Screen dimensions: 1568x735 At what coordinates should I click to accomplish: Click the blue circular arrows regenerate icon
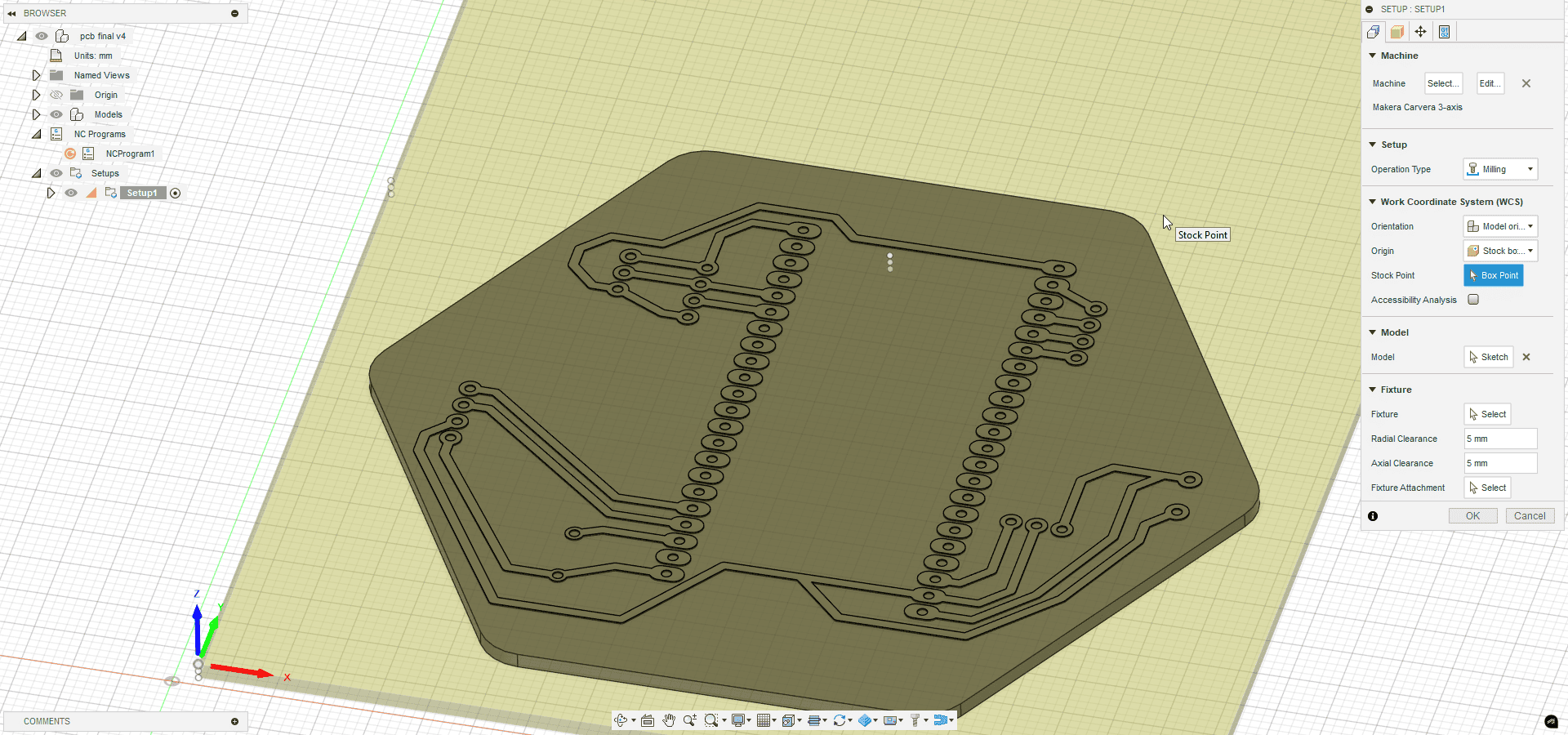tap(839, 720)
